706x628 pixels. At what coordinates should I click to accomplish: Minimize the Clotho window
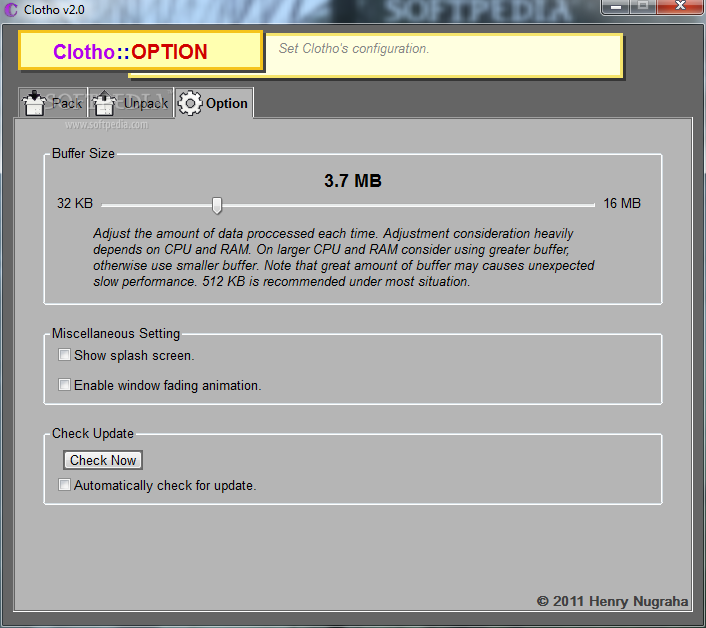[x=615, y=7]
